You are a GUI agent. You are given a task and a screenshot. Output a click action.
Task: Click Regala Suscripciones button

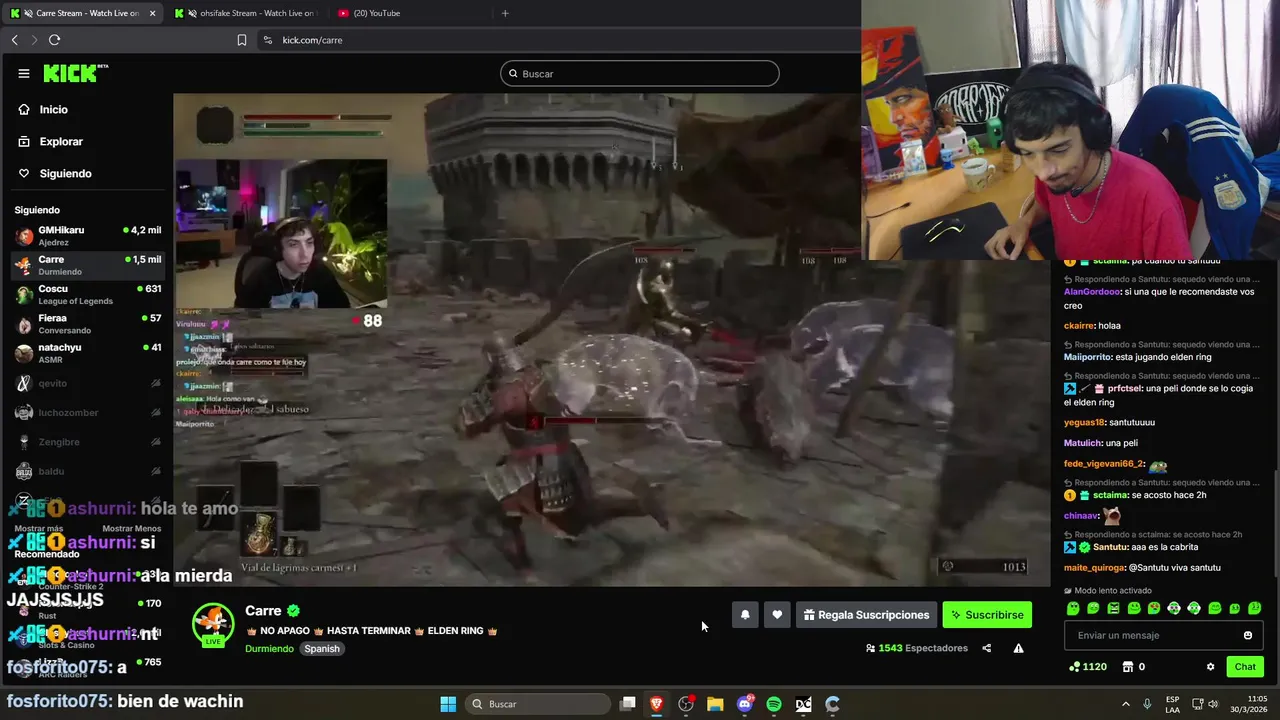[866, 615]
